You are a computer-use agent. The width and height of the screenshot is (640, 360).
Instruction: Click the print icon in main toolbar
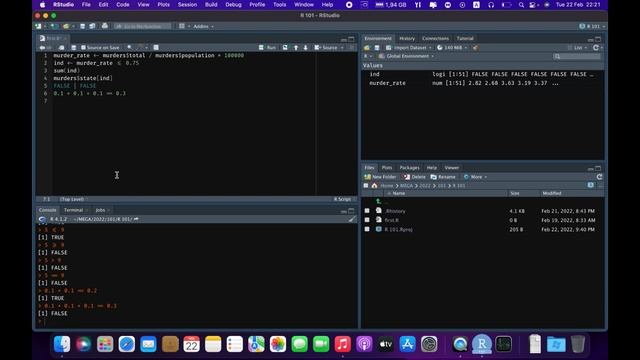[105, 26]
